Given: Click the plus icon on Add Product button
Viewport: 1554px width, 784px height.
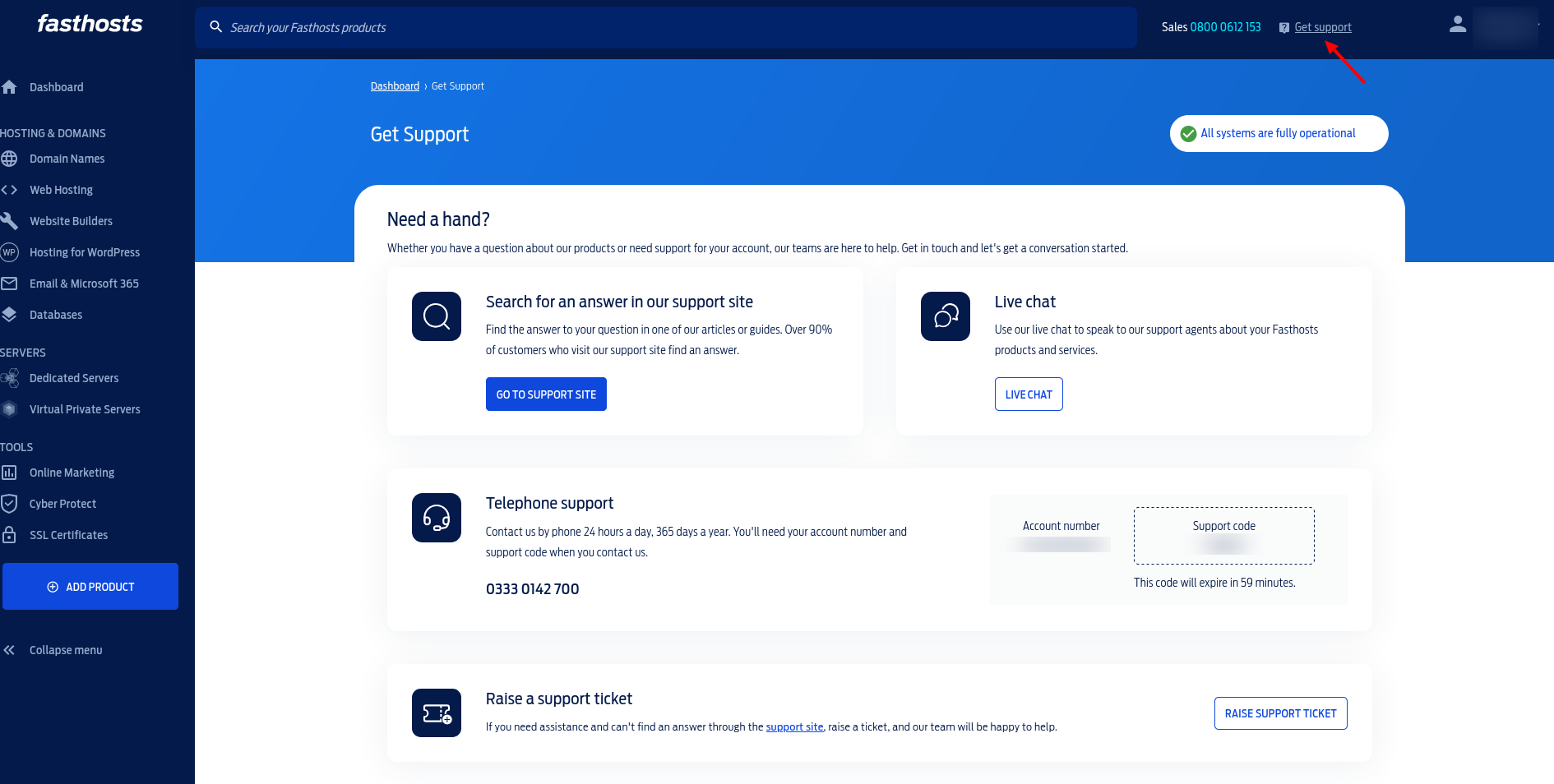Looking at the screenshot, I should [x=53, y=587].
